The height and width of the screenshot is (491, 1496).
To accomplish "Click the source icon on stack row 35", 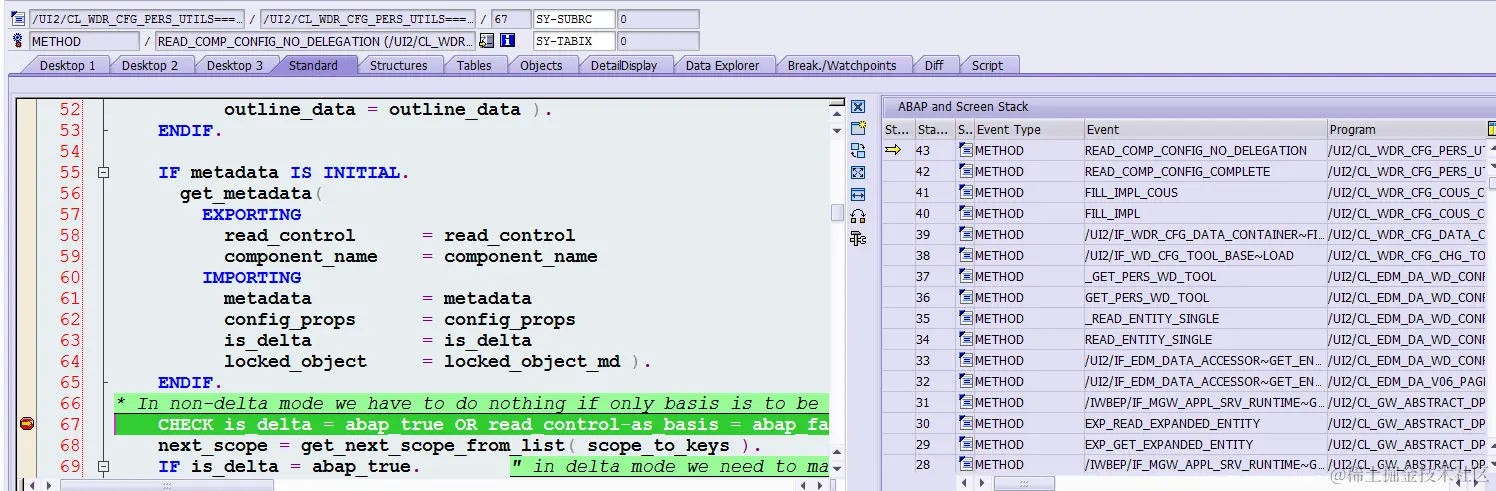I will [x=965, y=318].
